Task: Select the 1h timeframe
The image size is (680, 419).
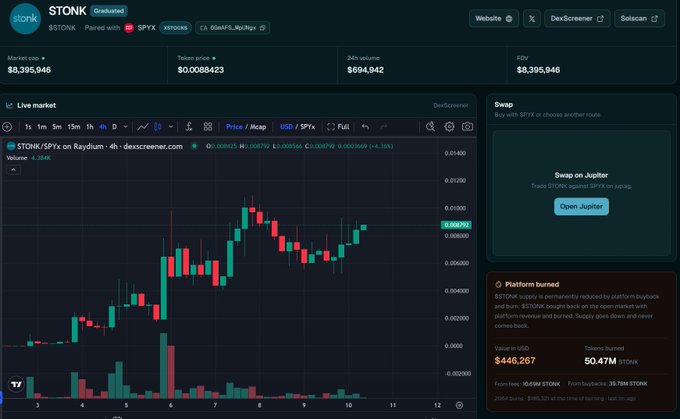Action: [90, 127]
